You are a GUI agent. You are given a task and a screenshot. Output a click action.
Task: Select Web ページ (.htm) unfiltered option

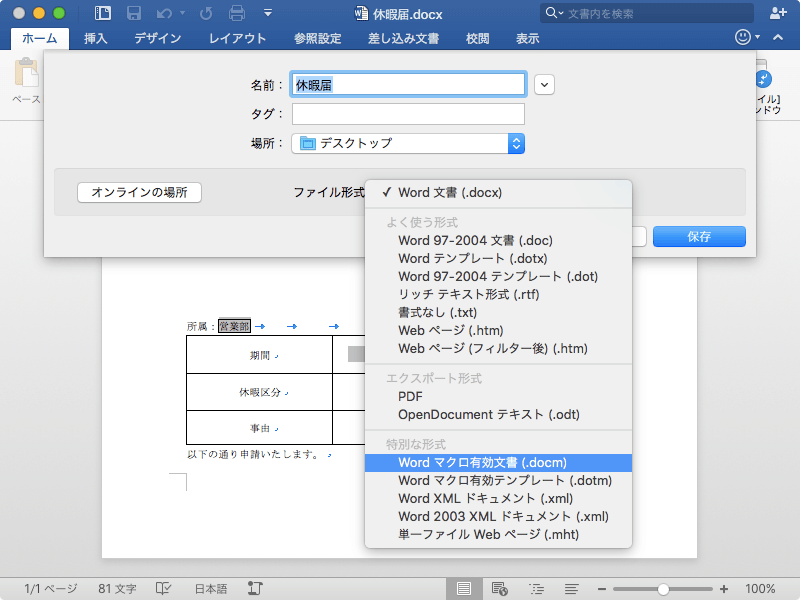click(x=498, y=331)
